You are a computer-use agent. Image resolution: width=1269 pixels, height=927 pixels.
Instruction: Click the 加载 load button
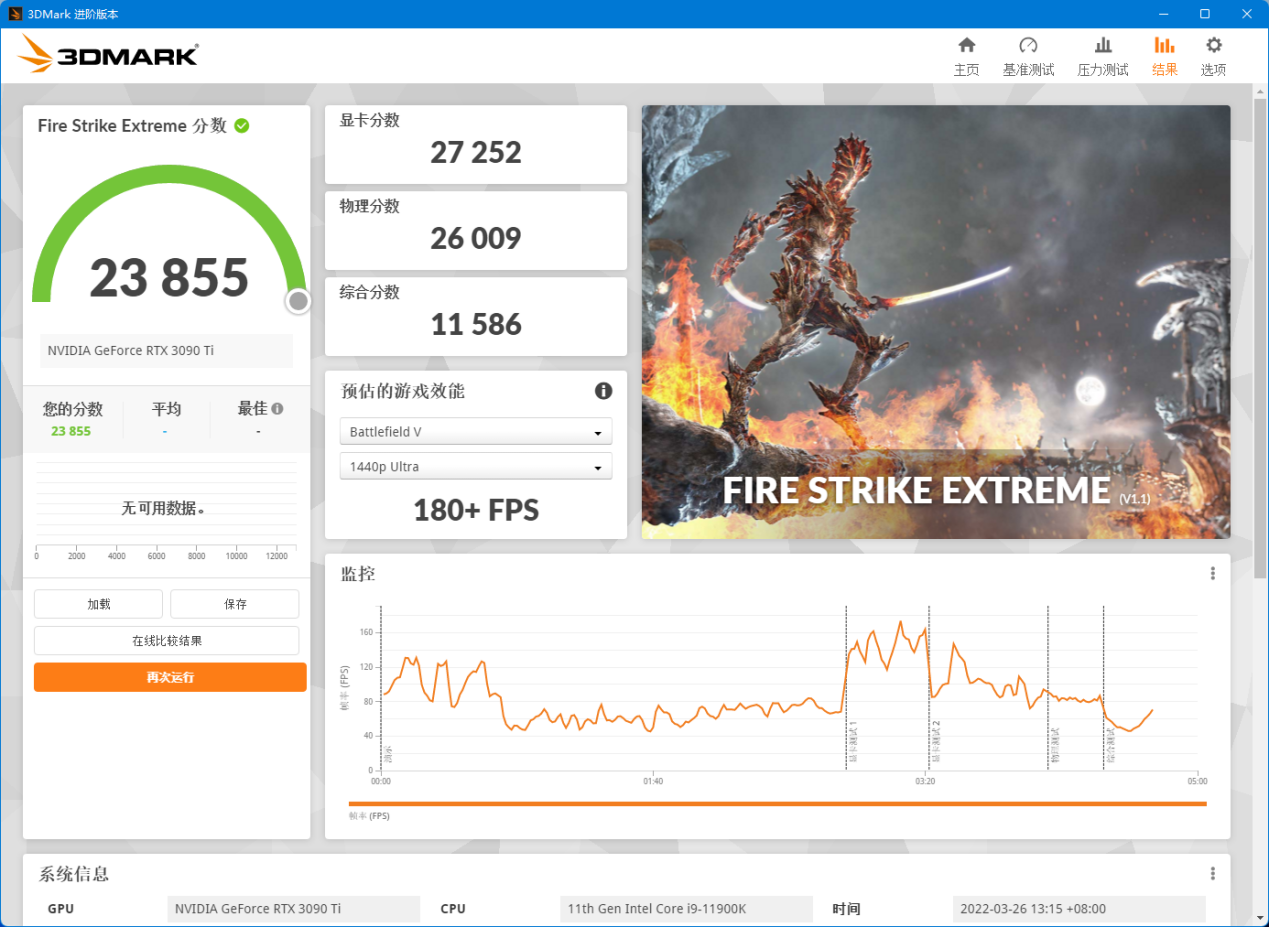(98, 604)
